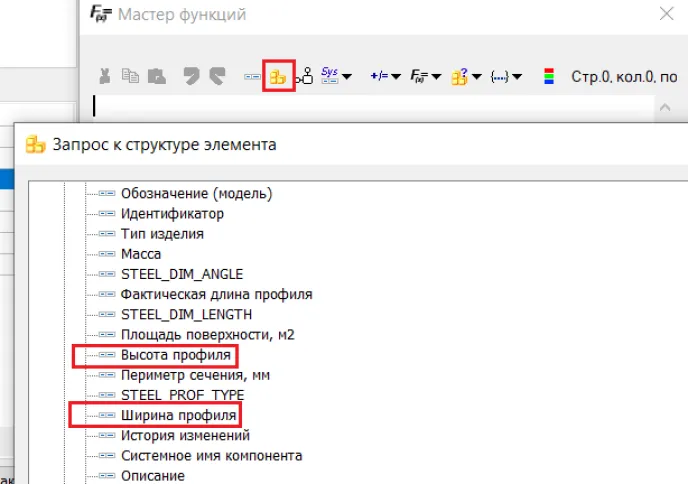Pick the STEEL_DIM_LENGTH entry
The width and height of the screenshot is (688, 484).
pos(186,314)
